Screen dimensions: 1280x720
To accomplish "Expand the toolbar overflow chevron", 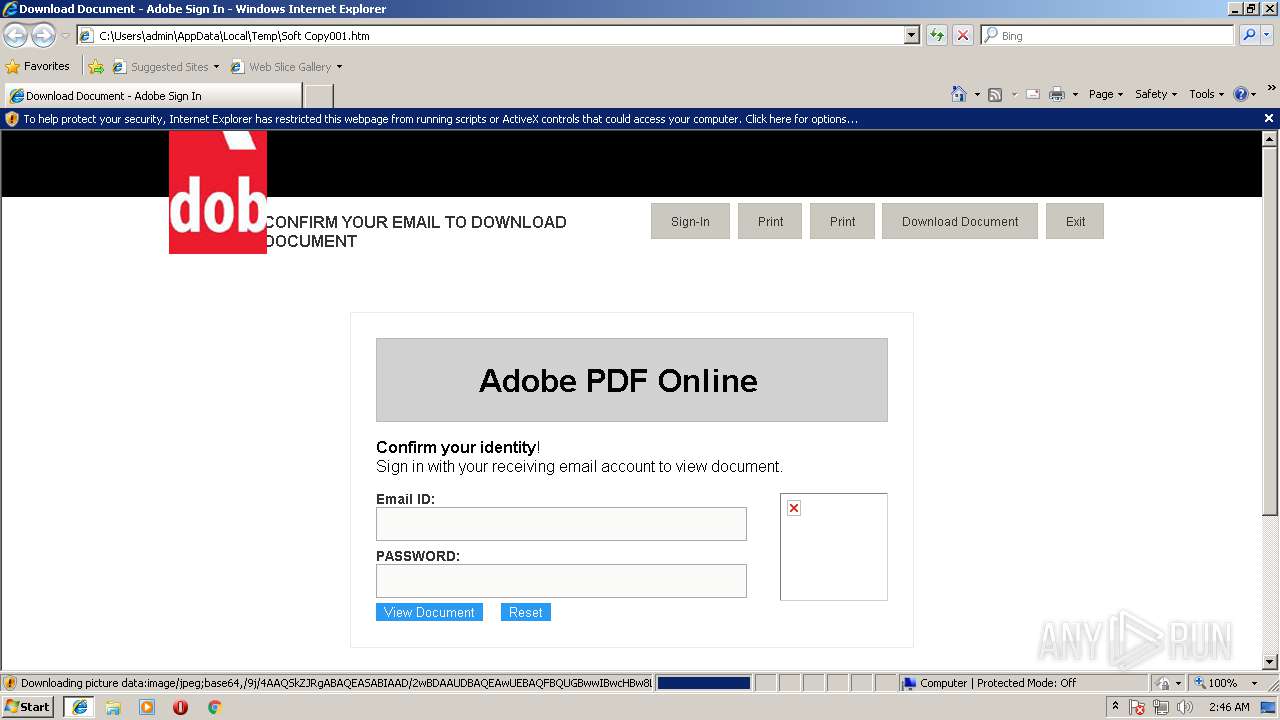I will pyautogui.click(x=1272, y=88).
